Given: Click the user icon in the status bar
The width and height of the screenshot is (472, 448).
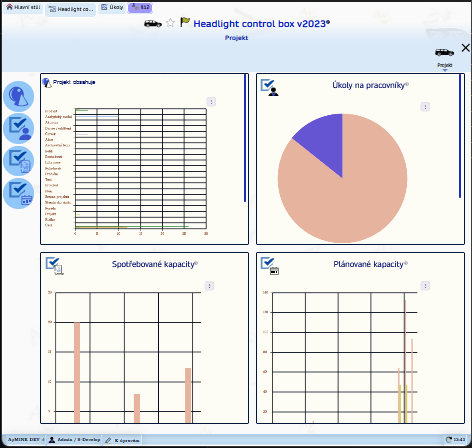Looking at the screenshot, I should [x=52, y=440].
